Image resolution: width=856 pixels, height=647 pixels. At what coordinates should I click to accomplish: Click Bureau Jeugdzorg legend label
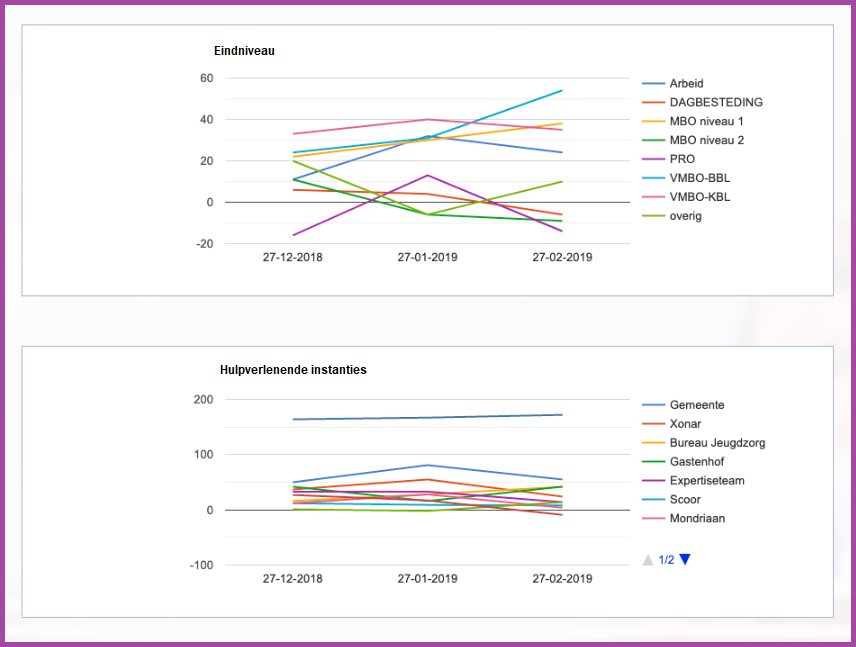(x=717, y=443)
